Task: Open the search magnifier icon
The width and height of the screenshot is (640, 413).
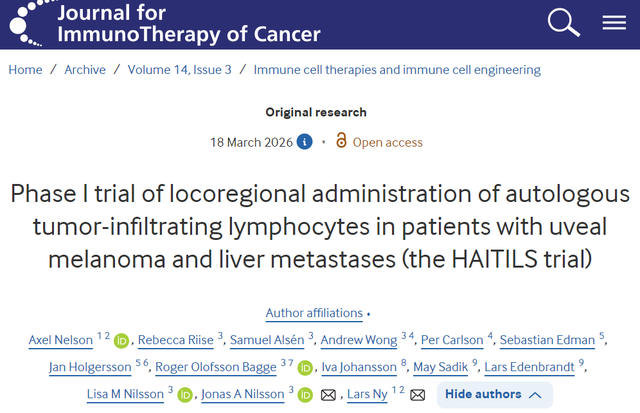Action: [x=564, y=24]
